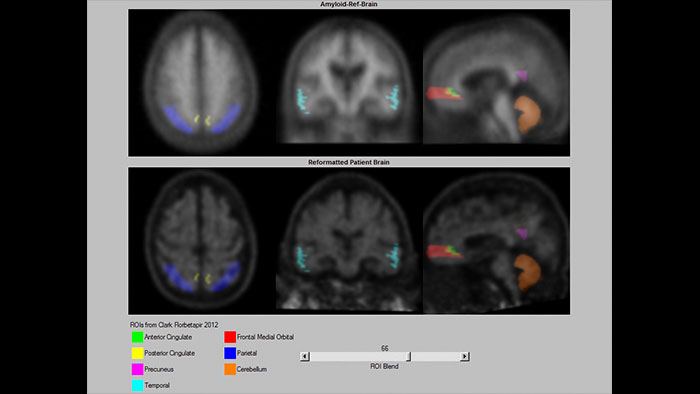Click the Precuneus legend label
The height and width of the screenshot is (394, 700).
159,369
